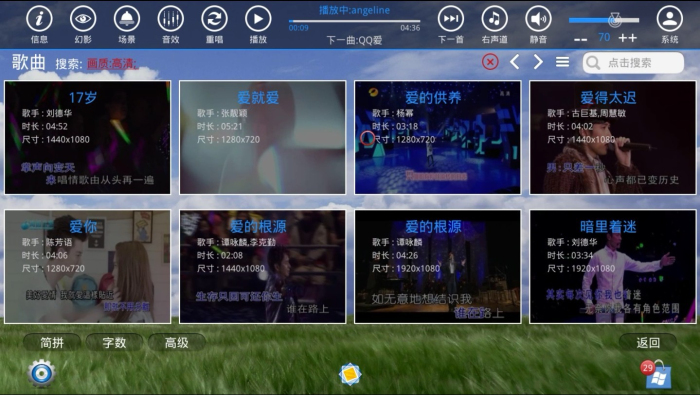Go to previous page arrow
This screenshot has height=395, width=700.
514,62
